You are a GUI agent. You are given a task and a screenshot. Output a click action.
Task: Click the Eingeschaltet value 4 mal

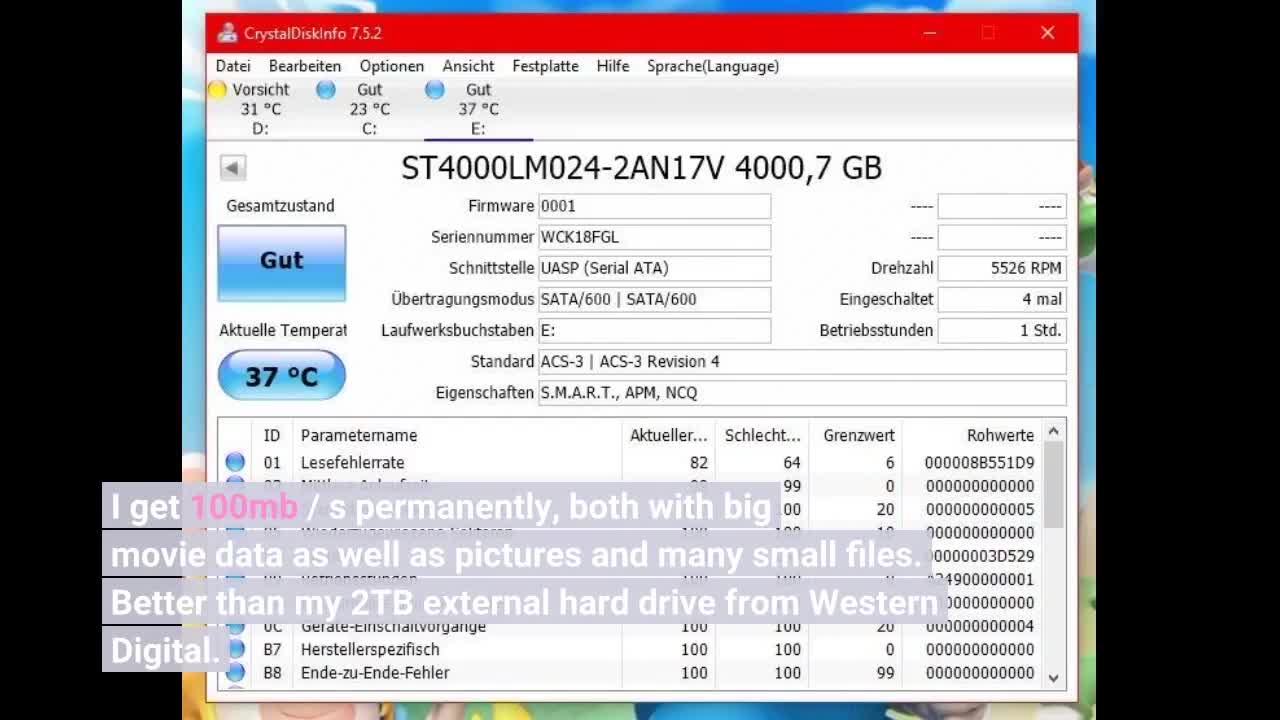click(1002, 299)
